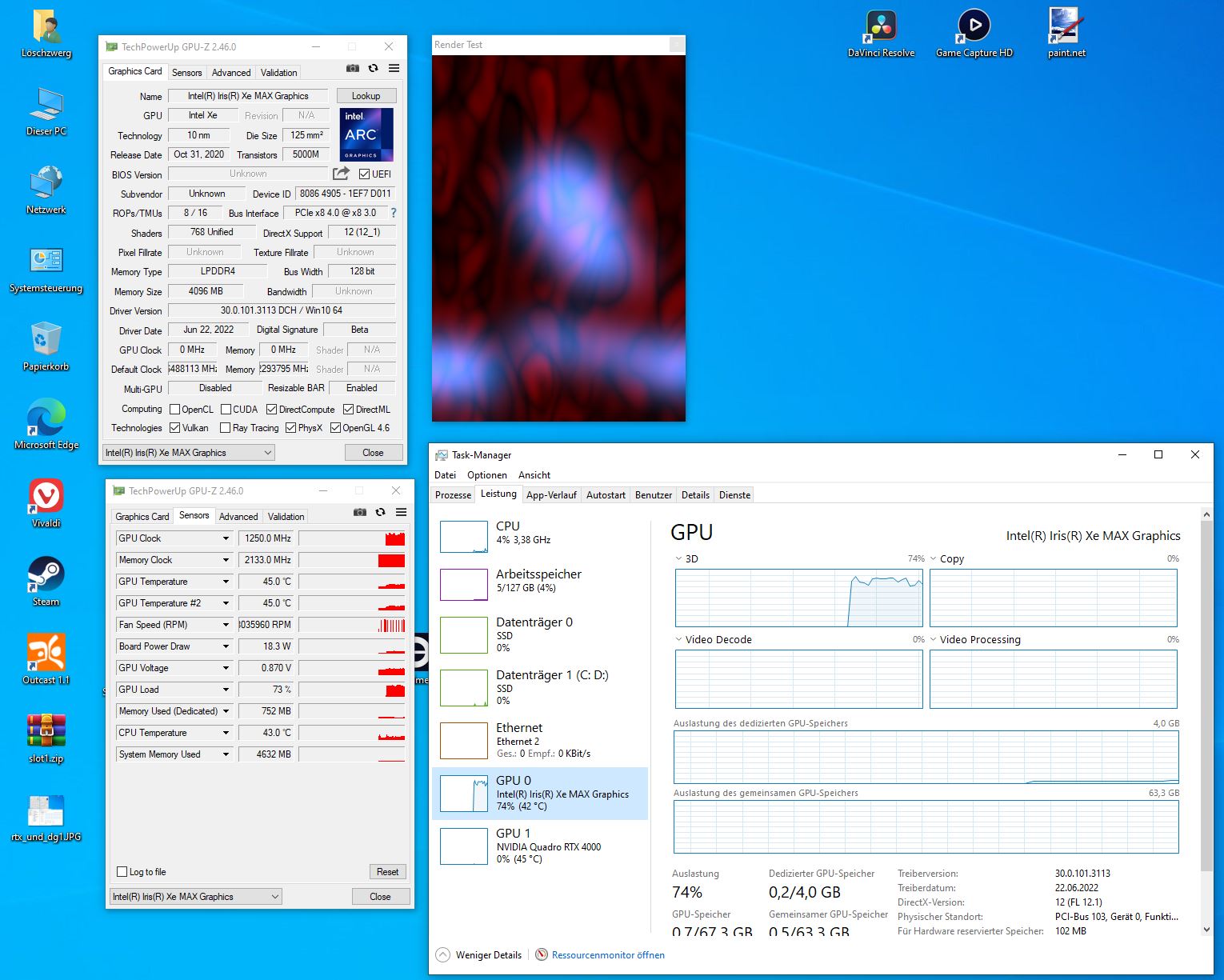Toggle the CUDA checkbox
This screenshot has height=980, width=1224.
[226, 410]
